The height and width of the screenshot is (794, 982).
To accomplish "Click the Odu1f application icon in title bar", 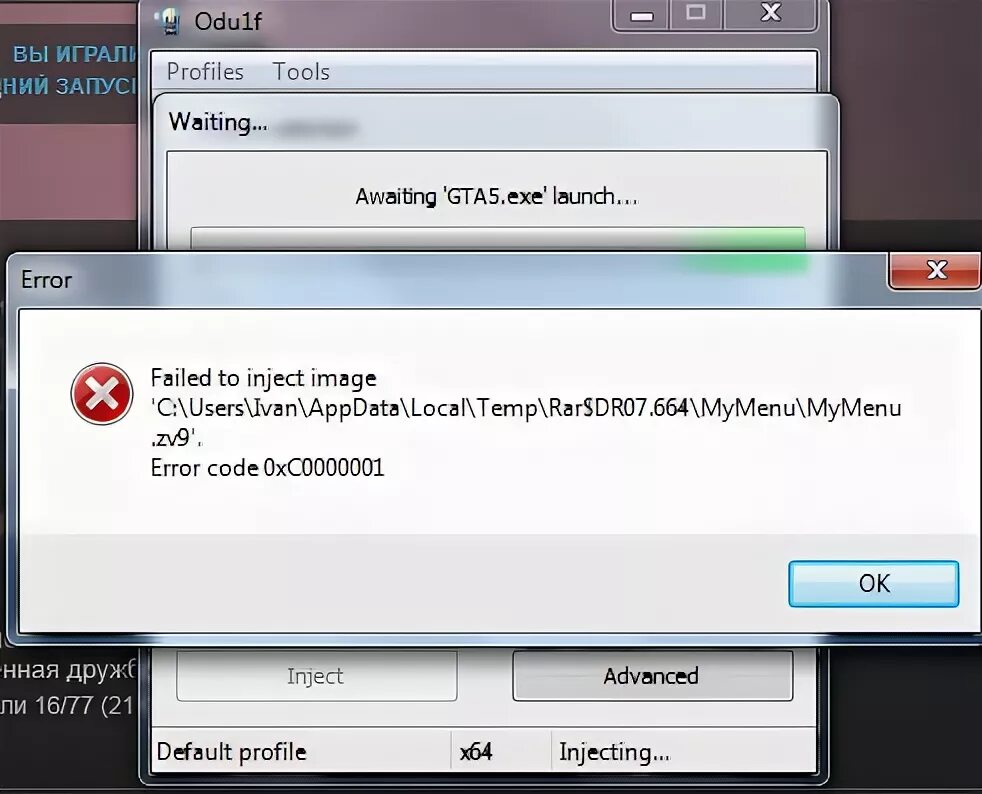I will point(168,21).
